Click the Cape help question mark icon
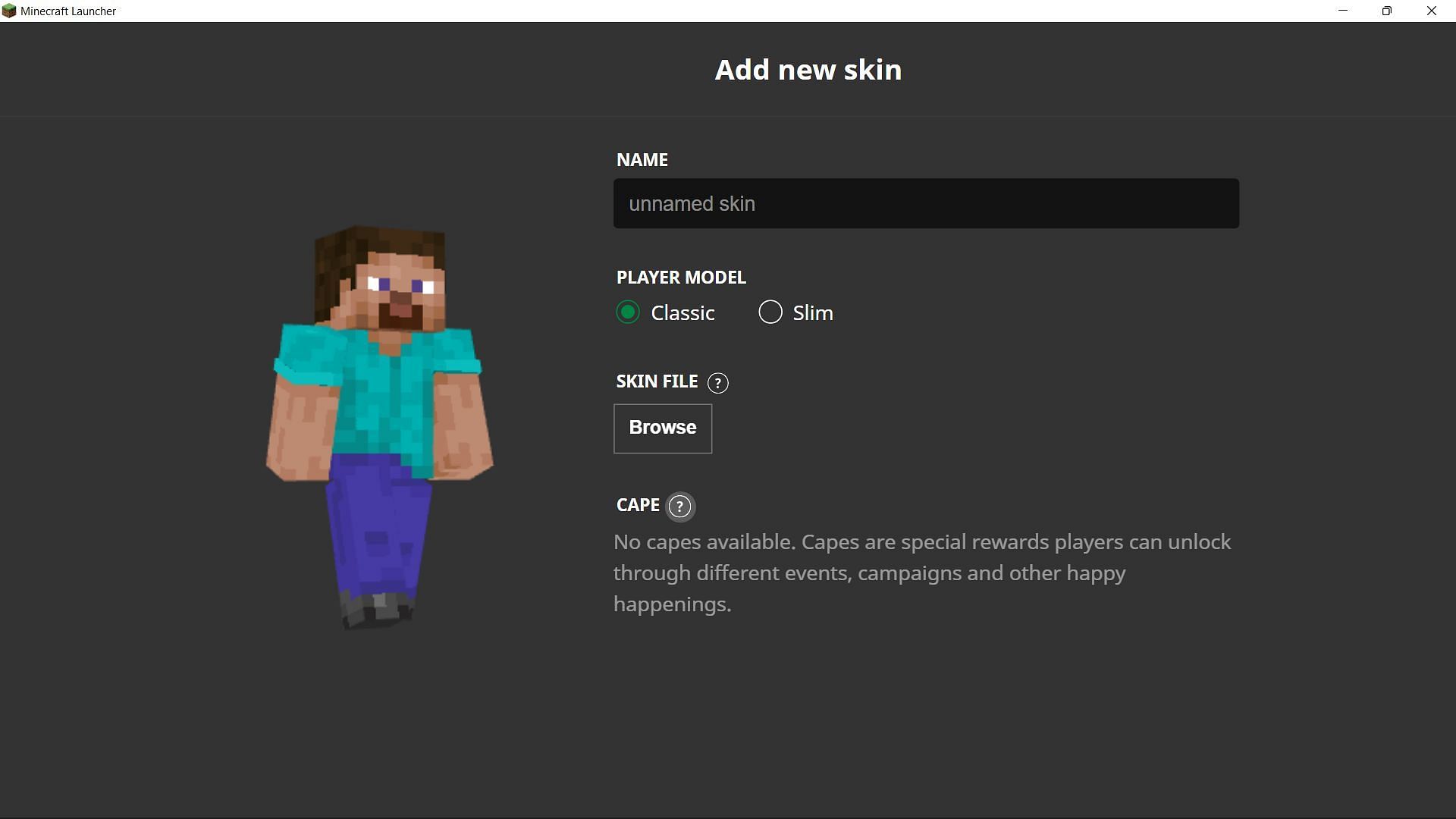The height and width of the screenshot is (819, 1456). (x=679, y=505)
